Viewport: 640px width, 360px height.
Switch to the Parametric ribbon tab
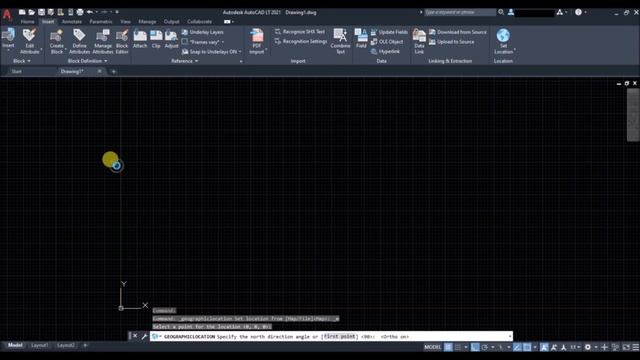tap(100, 22)
